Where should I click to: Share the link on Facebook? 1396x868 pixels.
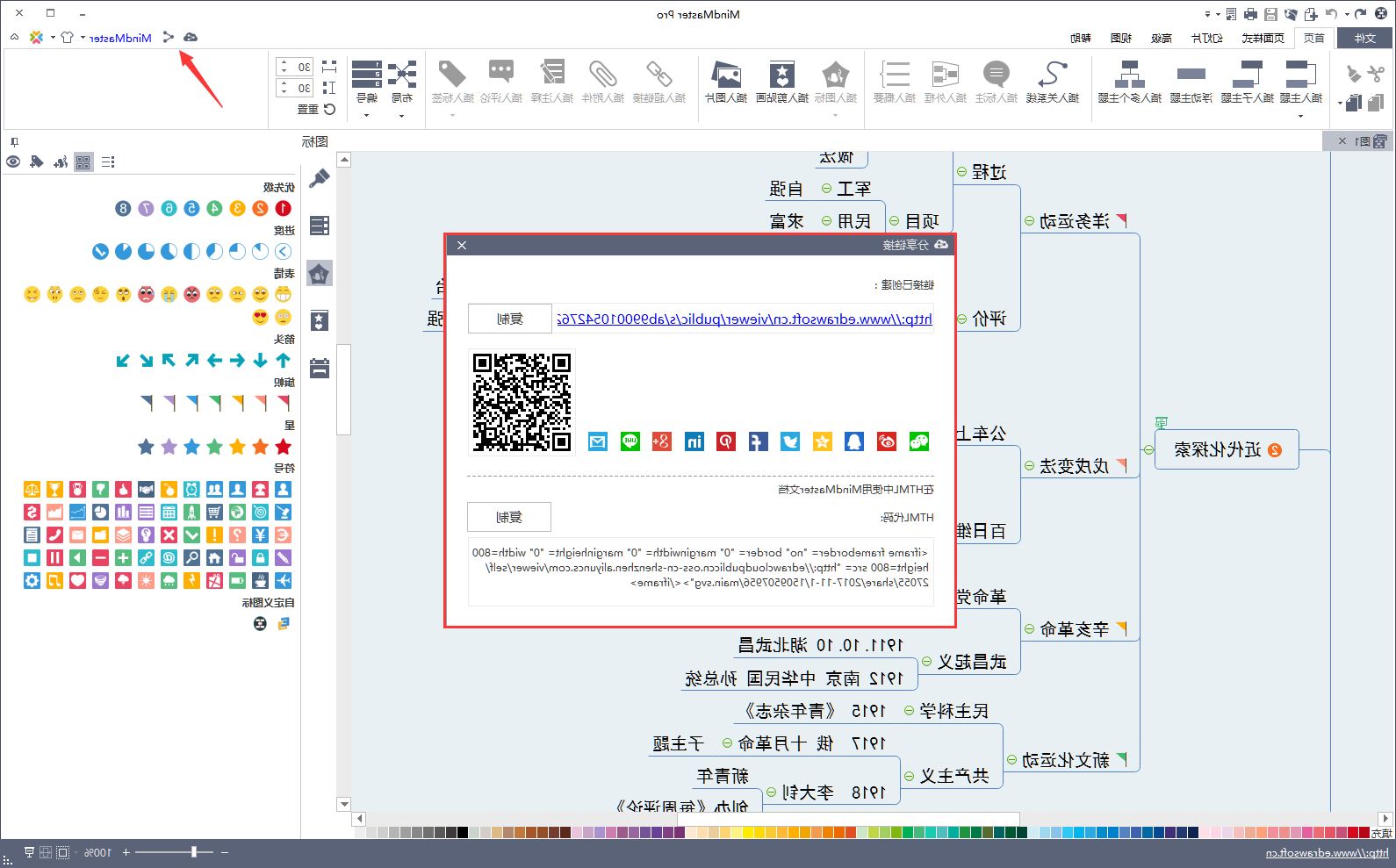coord(758,441)
